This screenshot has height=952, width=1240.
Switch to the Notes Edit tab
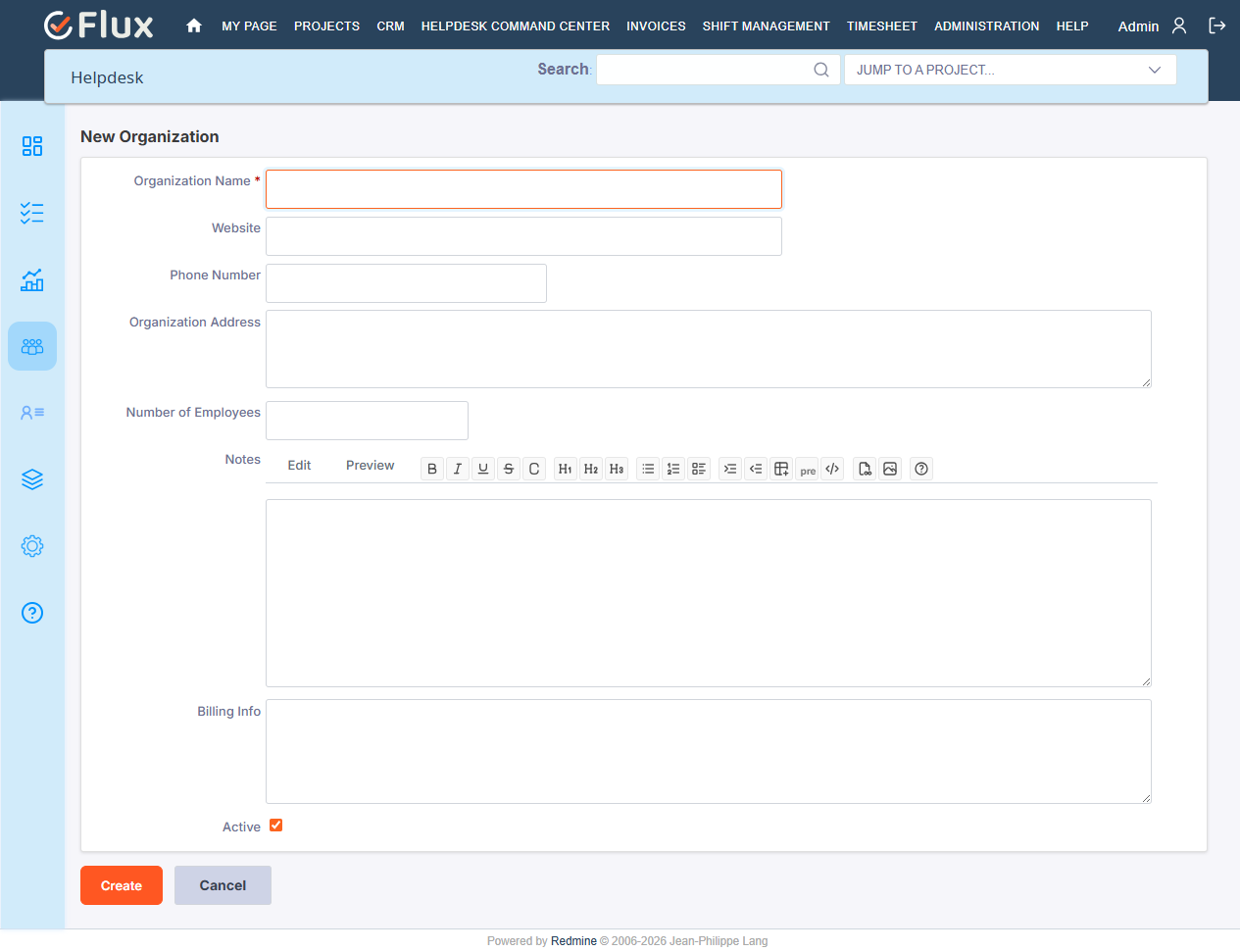point(299,466)
